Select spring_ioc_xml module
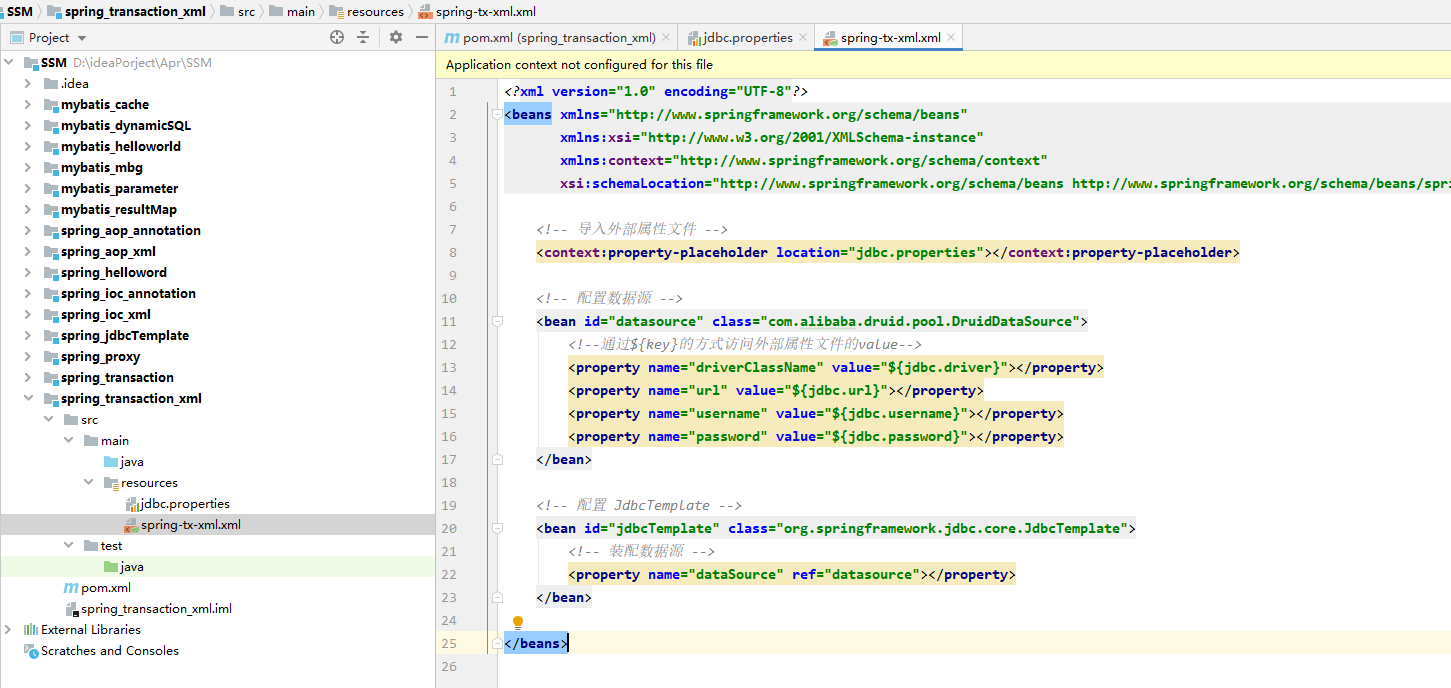 [x=105, y=315]
